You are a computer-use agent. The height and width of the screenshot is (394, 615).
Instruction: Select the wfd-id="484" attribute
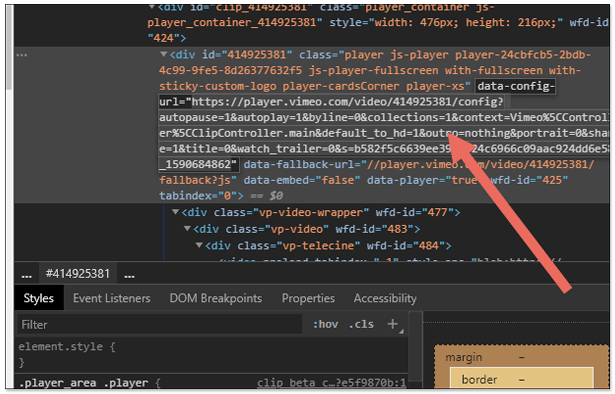(x=406, y=245)
